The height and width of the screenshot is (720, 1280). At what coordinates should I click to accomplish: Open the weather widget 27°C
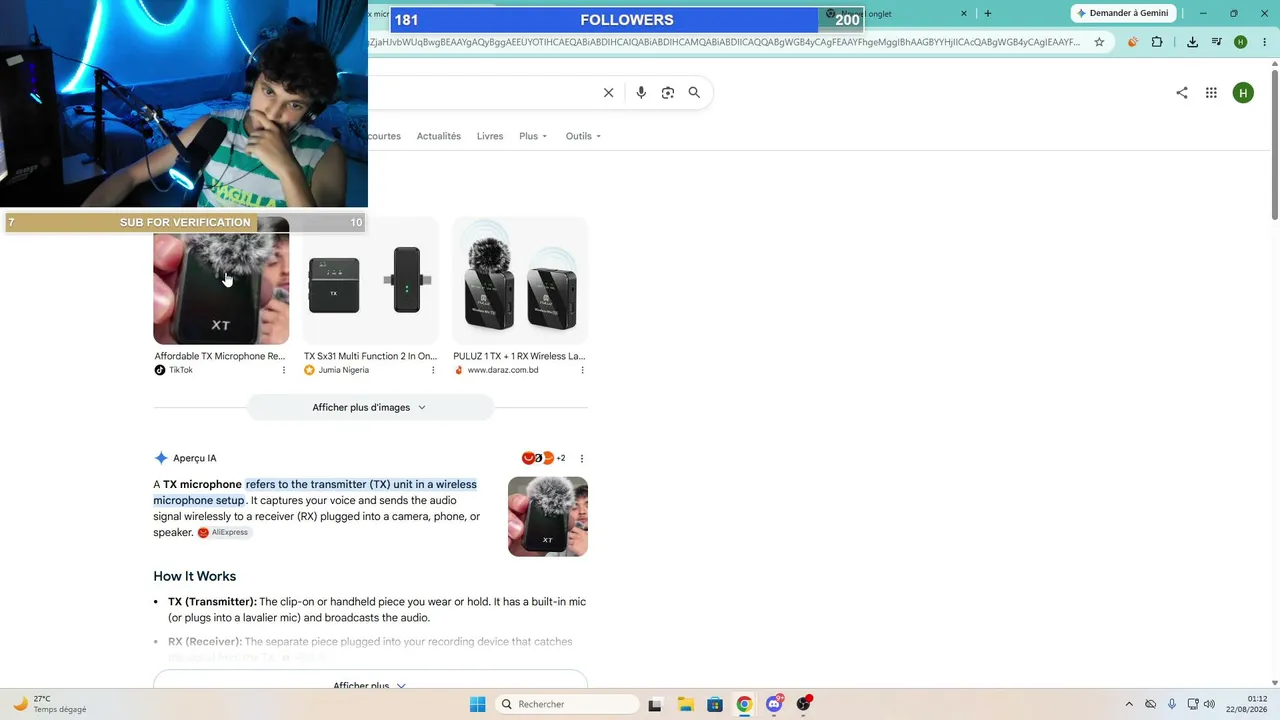pyautogui.click(x=50, y=704)
